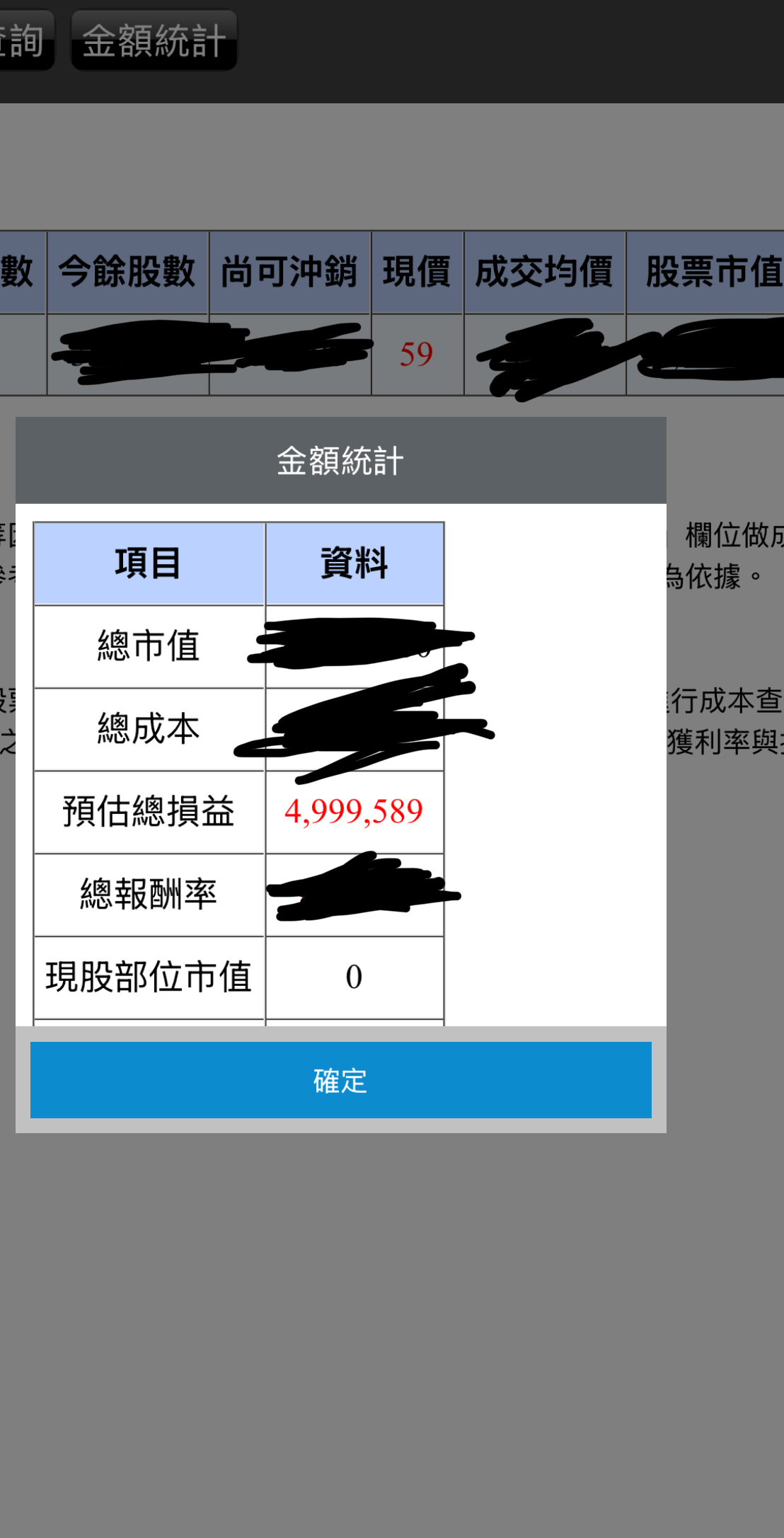Screen dimensions: 784x1538
Task: Click the 現股部位市值 value 0
Action: point(354,977)
